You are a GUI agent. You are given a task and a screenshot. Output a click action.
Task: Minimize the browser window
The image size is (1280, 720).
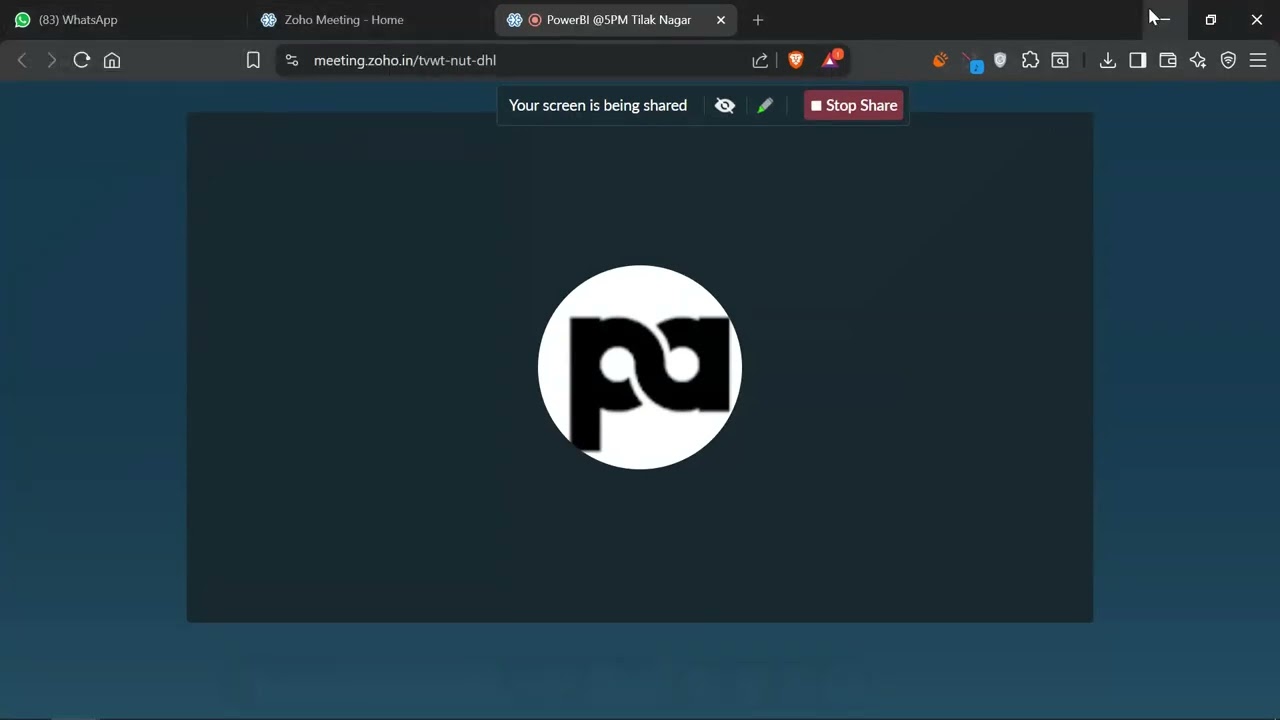click(x=1164, y=20)
